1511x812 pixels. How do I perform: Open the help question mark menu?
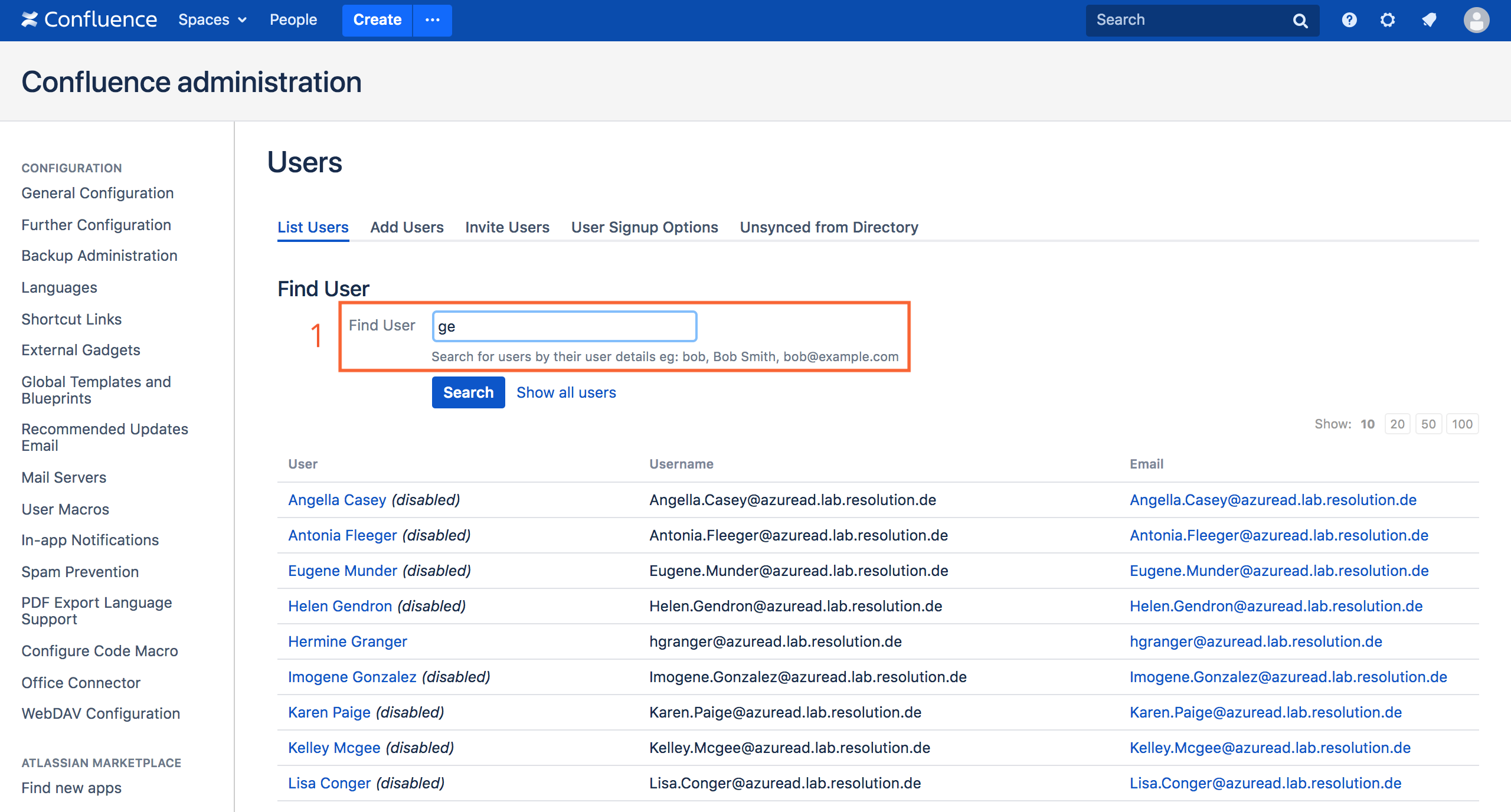[1349, 20]
